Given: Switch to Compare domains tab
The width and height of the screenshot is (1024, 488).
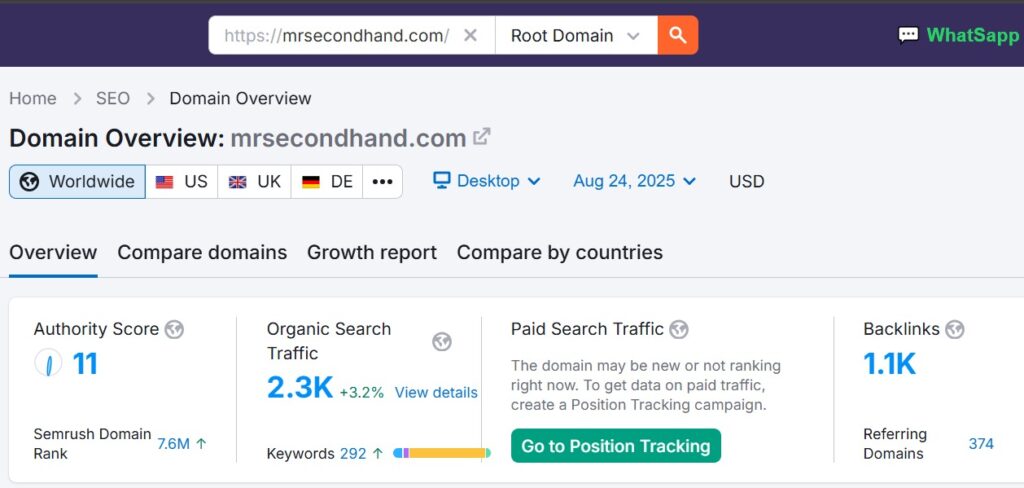Looking at the screenshot, I should 202,253.
